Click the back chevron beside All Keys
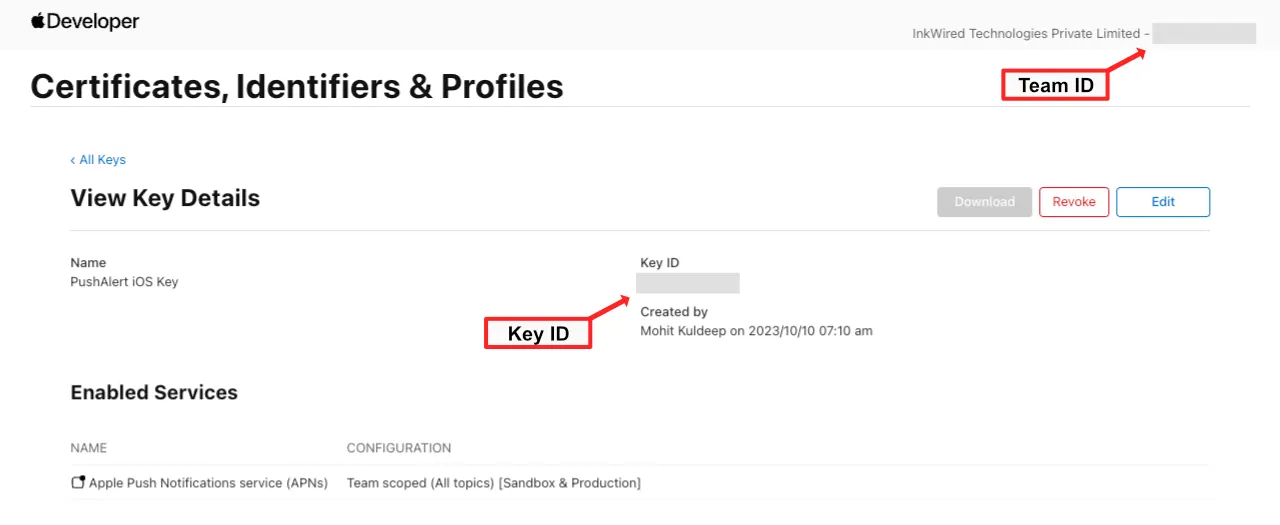Viewport: 1280px width, 525px height. tap(73, 160)
